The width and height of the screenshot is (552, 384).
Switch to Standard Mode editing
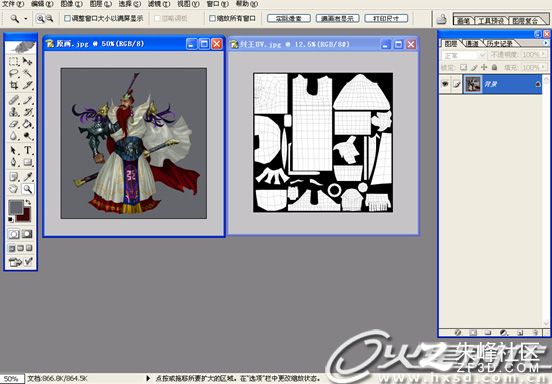(x=13, y=234)
